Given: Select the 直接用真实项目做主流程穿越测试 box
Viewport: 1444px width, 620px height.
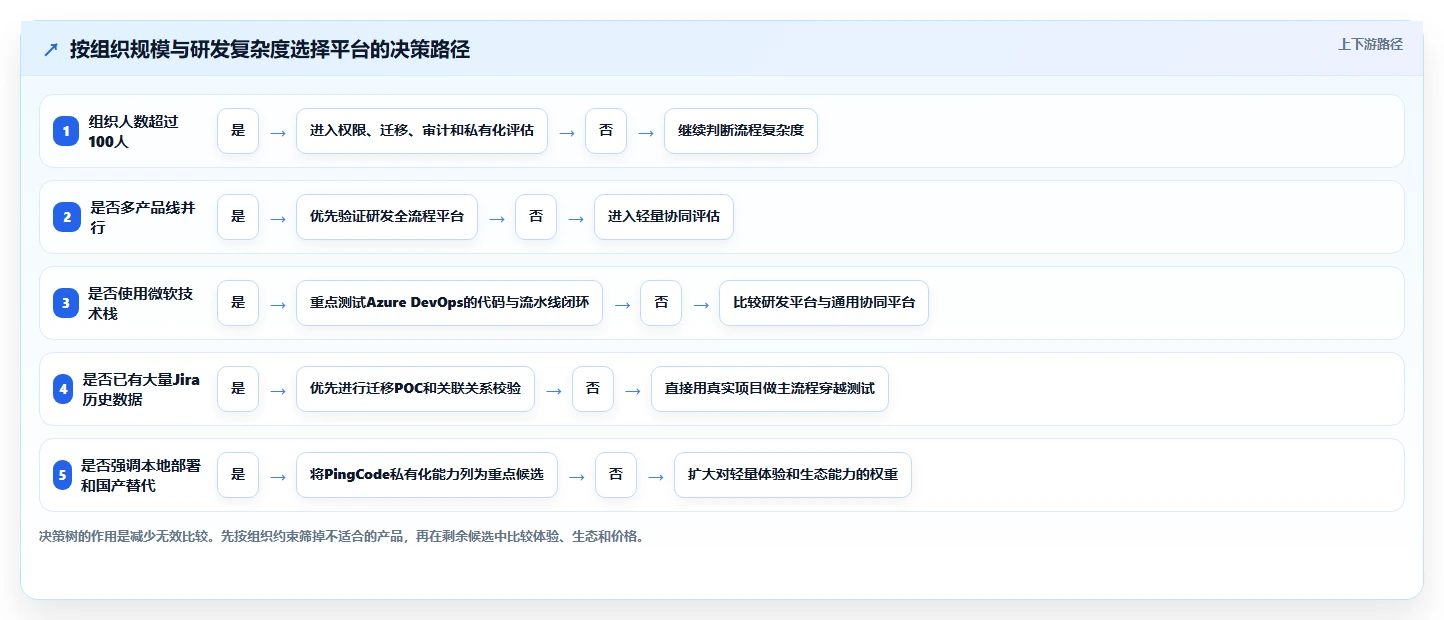Looking at the screenshot, I should click(x=770, y=389).
